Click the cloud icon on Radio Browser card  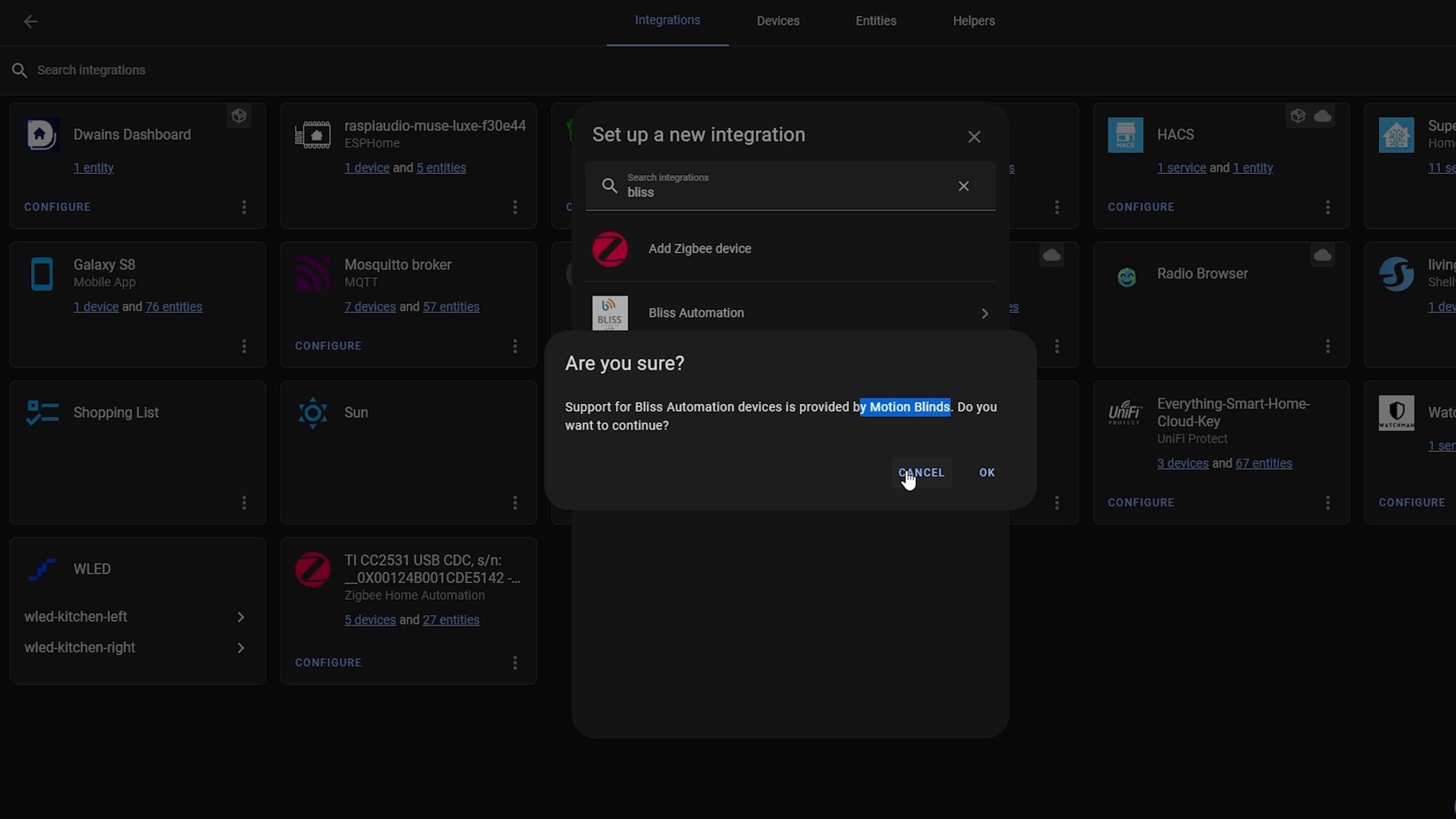tap(1323, 255)
